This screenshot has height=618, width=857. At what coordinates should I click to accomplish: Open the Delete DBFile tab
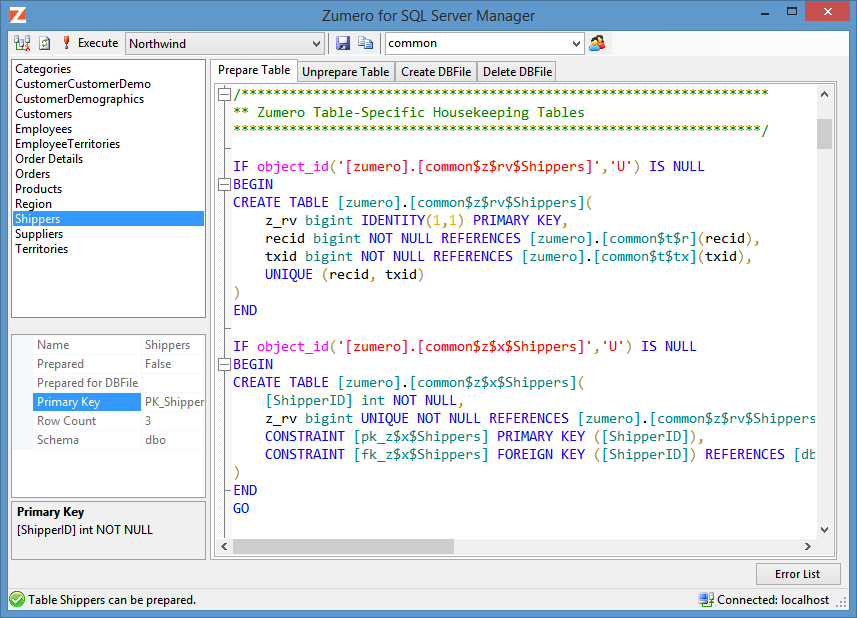(x=518, y=72)
